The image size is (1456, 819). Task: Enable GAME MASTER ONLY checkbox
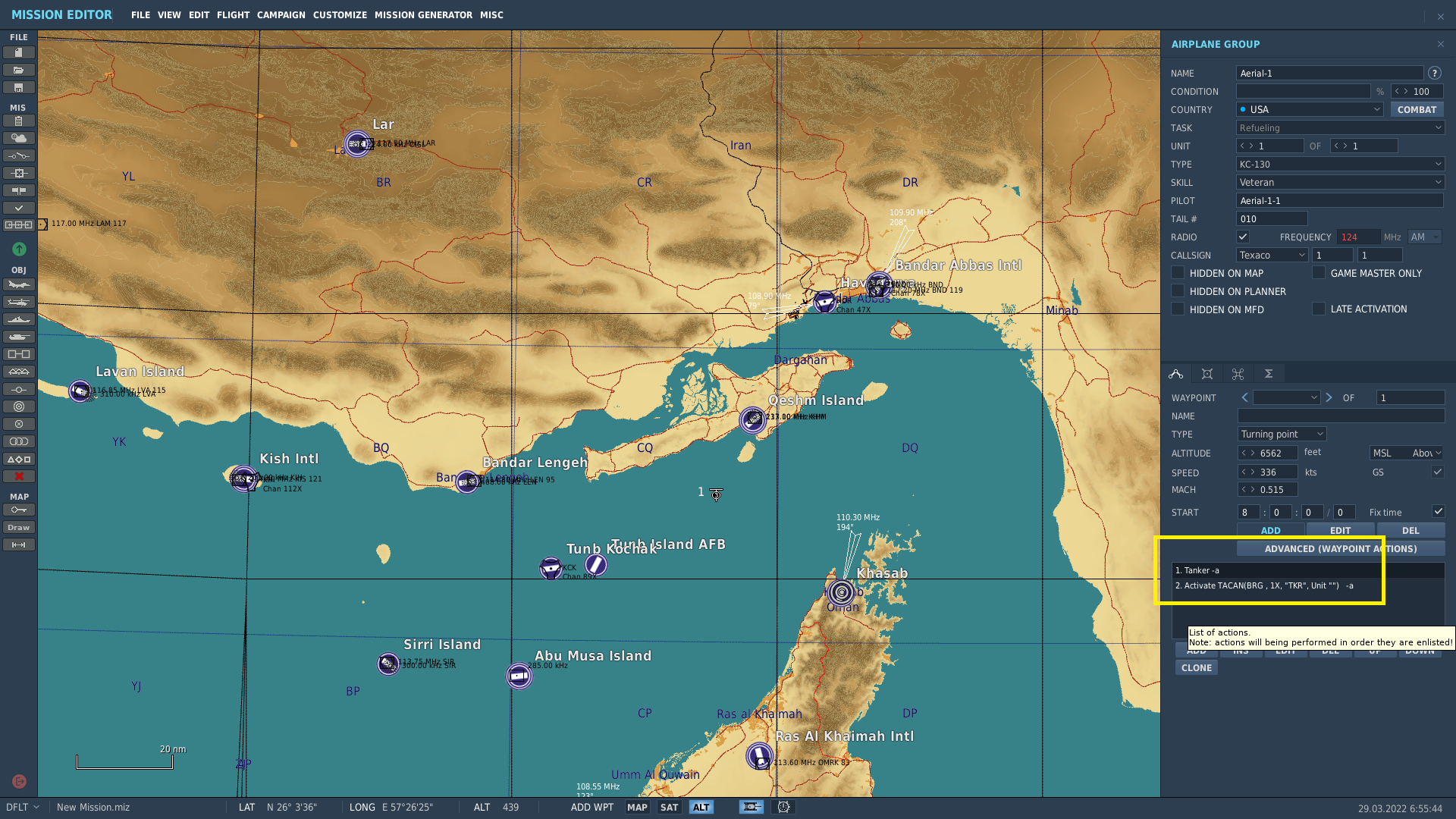coord(1319,272)
